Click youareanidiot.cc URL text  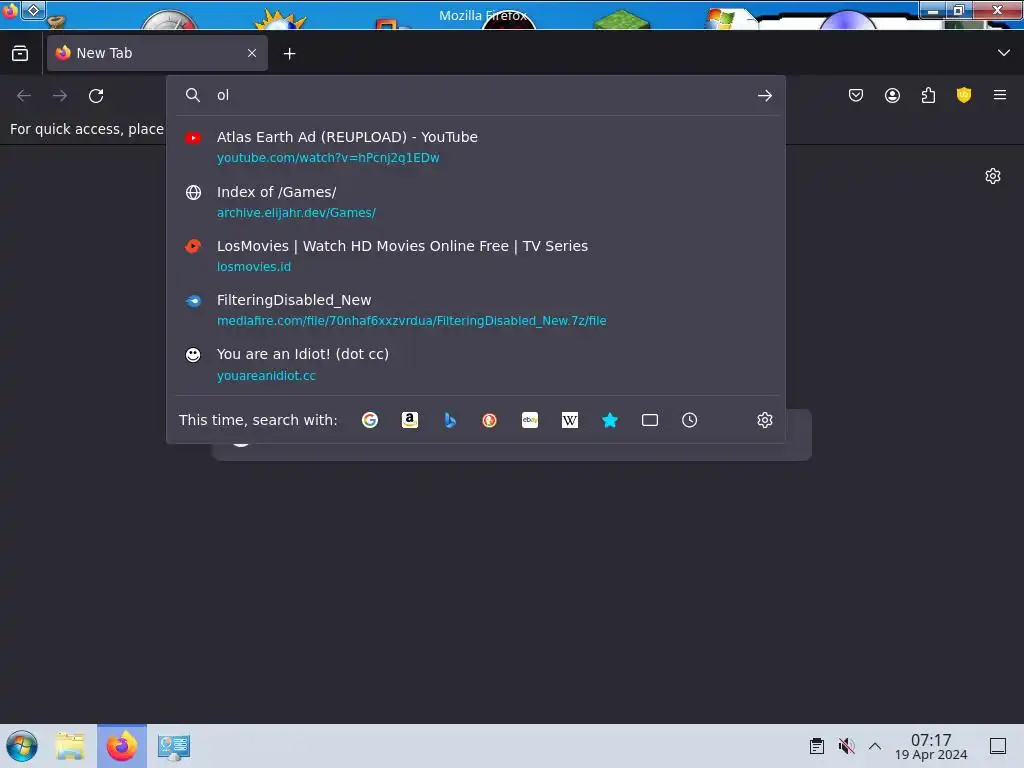coord(266,376)
